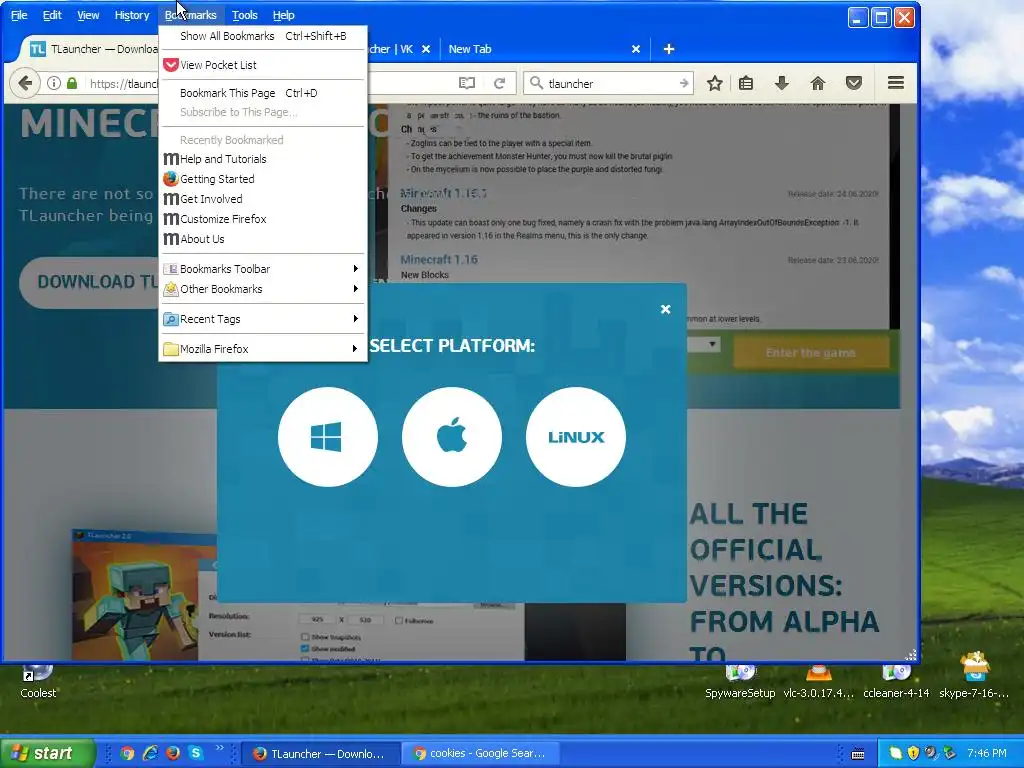Select View Pocket List
The image size is (1024, 768).
[x=263, y=65]
